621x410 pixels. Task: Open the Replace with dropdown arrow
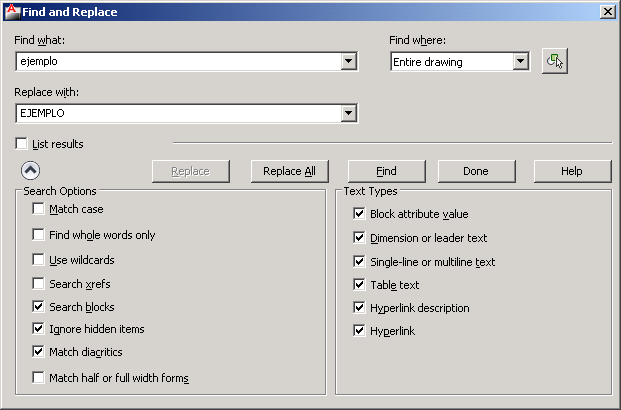[349, 113]
